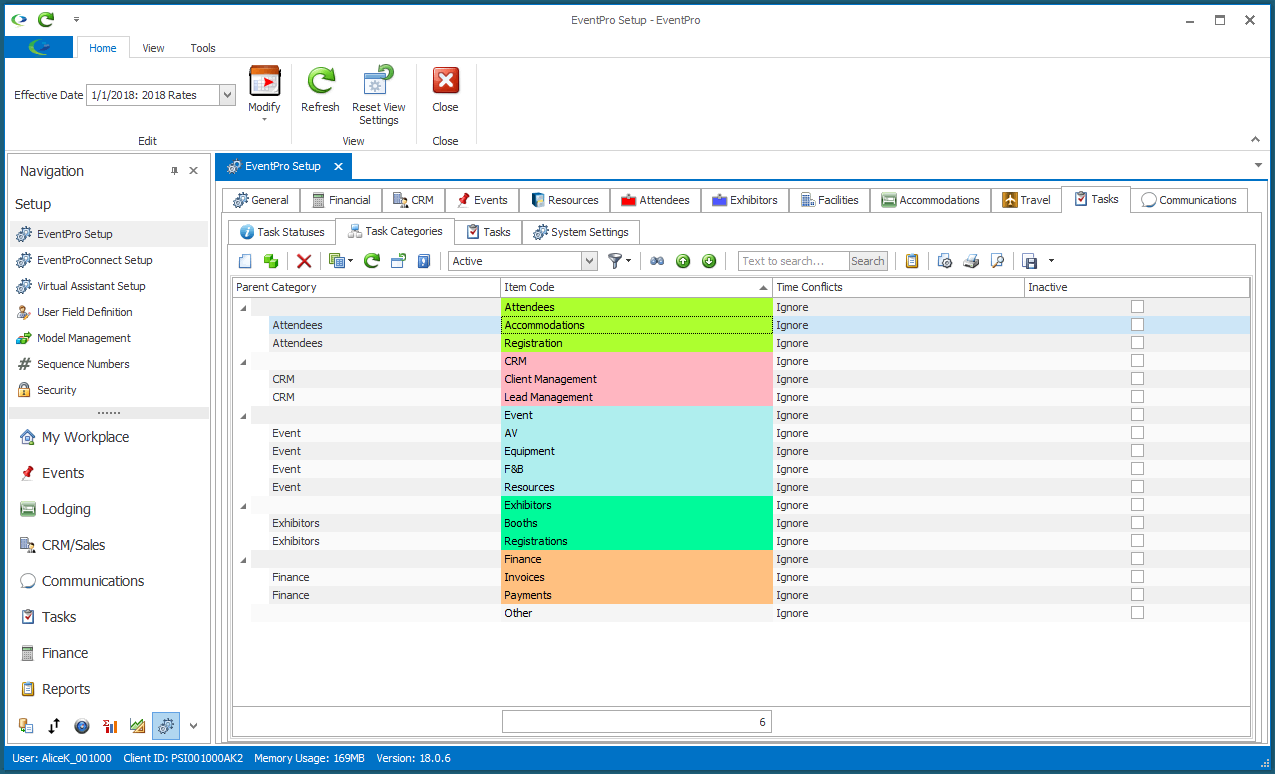Toggle Inactive checkbox for Other row

tap(1137, 613)
